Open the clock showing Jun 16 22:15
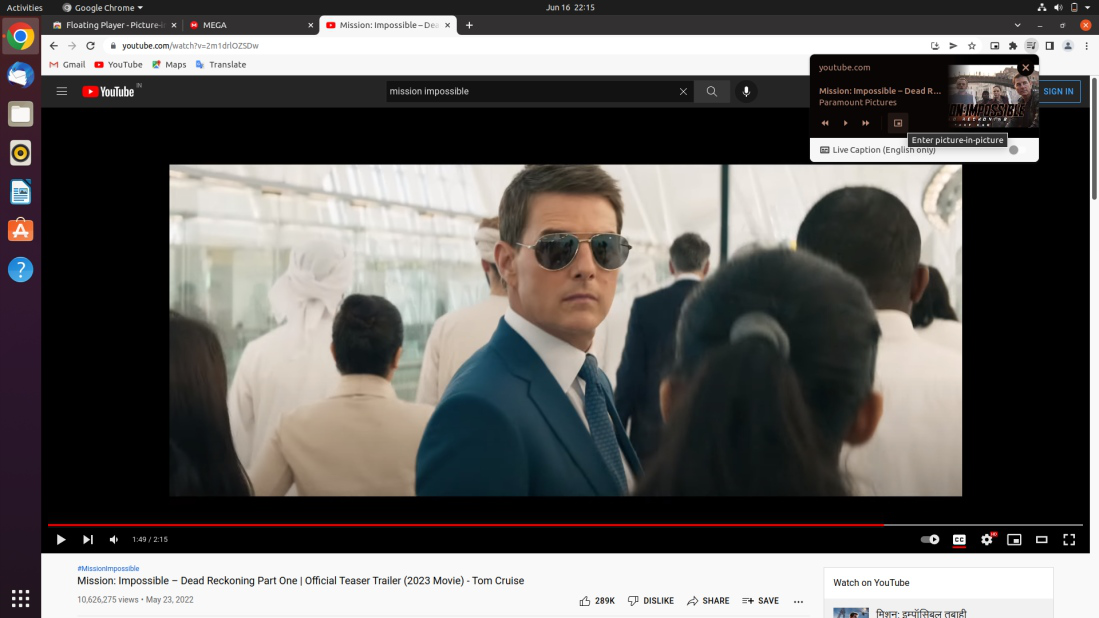1099x618 pixels. pyautogui.click(x=570, y=8)
